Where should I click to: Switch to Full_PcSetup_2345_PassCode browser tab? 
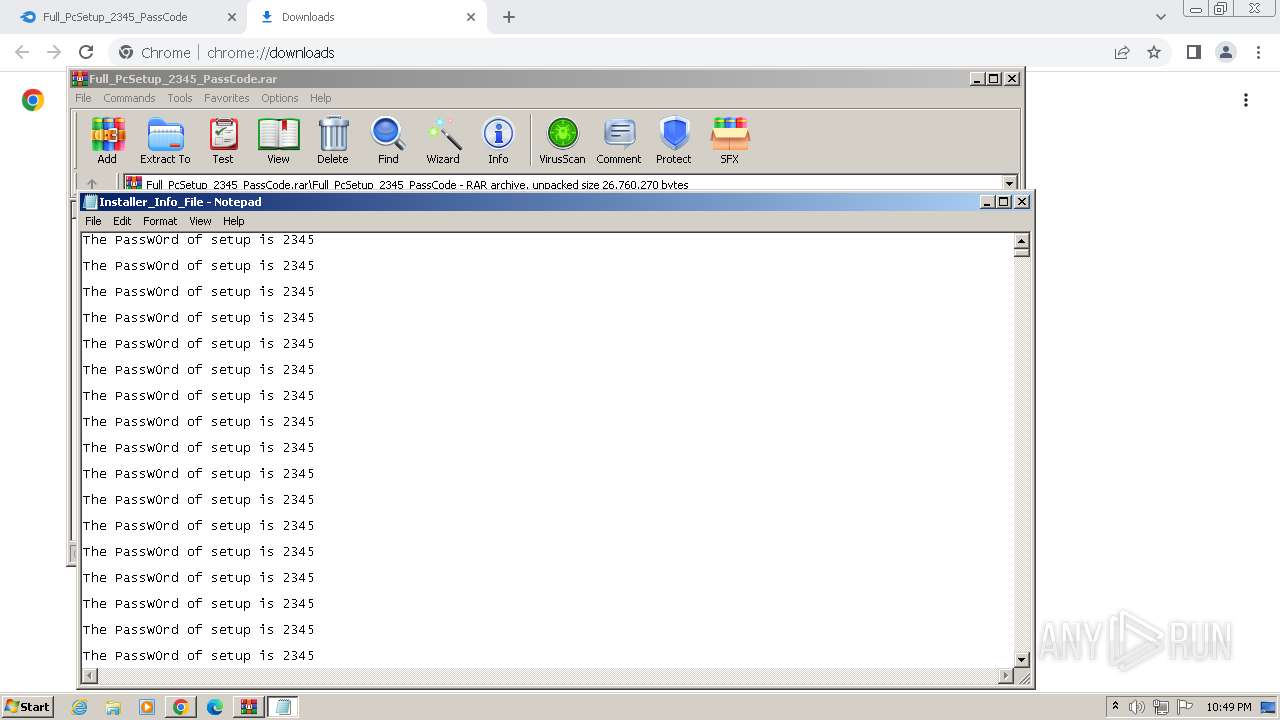[115, 17]
